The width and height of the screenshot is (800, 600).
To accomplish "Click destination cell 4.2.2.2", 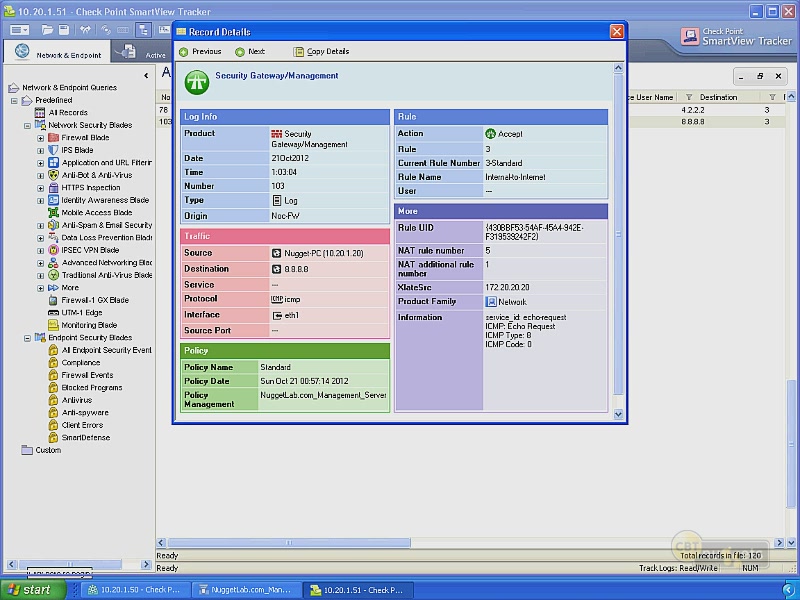I will 693,110.
